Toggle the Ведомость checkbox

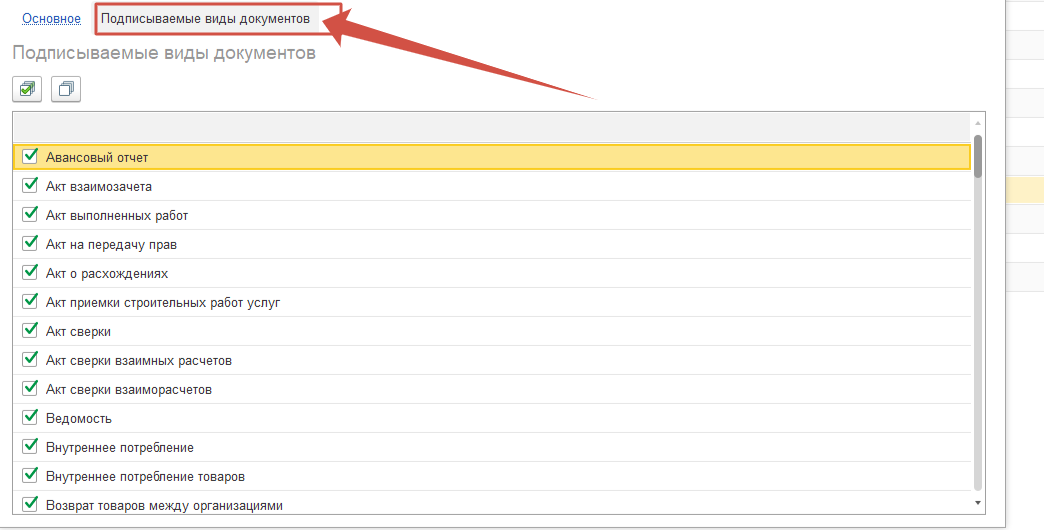[29, 417]
